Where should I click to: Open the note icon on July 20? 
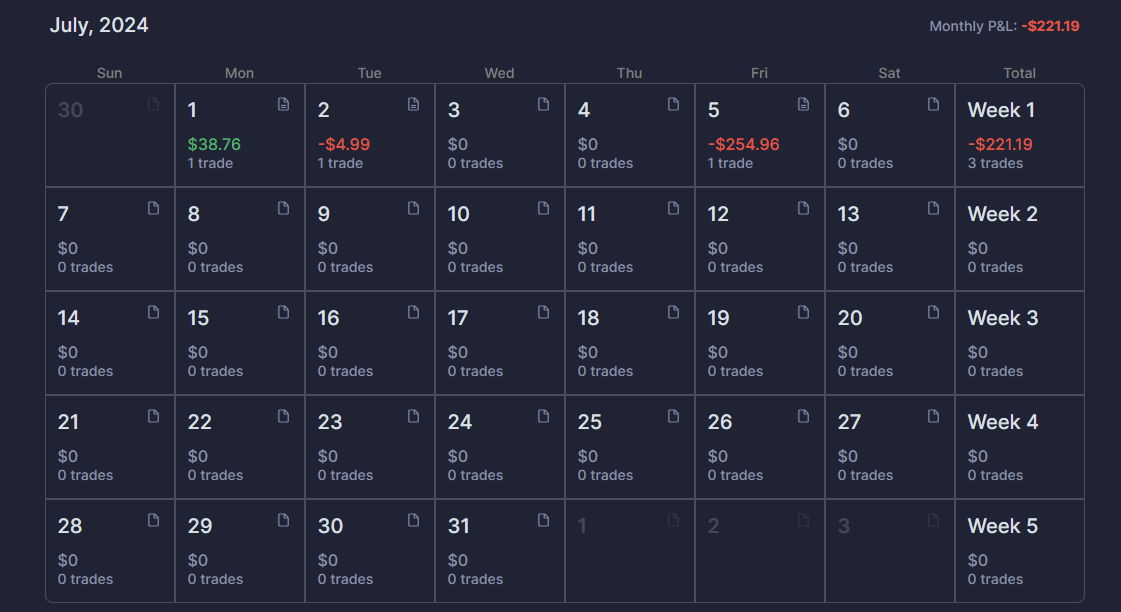coord(934,312)
